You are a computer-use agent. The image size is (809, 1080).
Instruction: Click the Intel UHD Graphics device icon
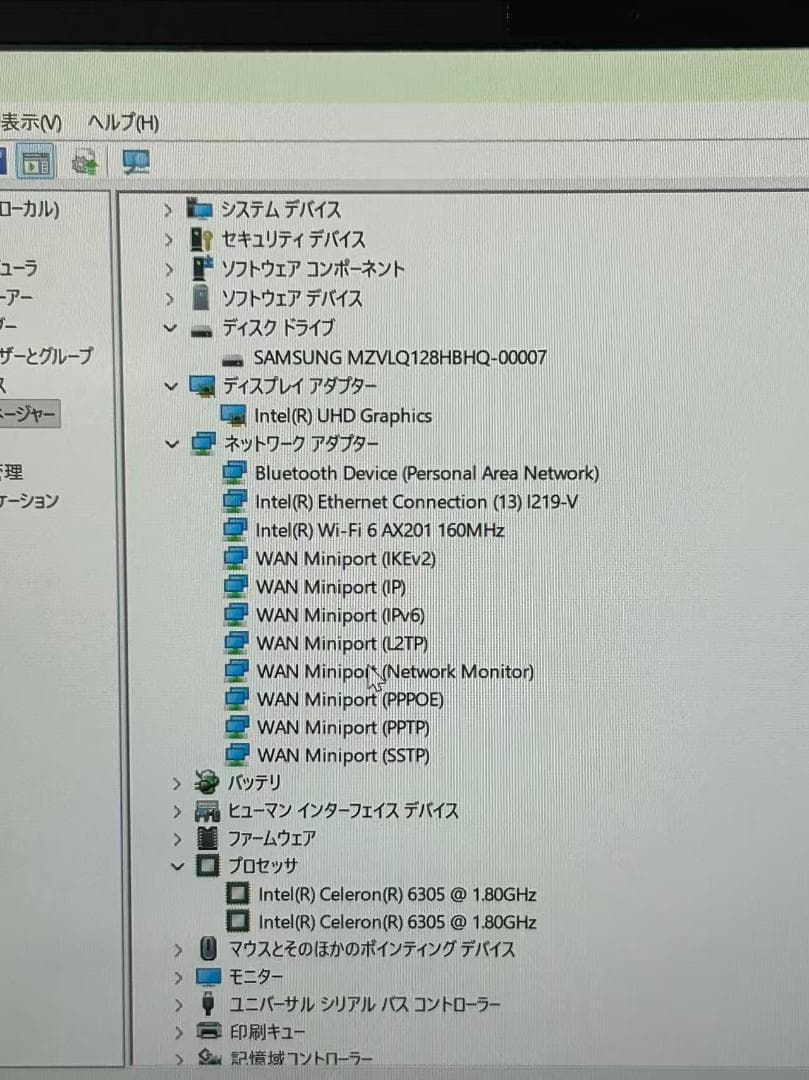(233, 415)
